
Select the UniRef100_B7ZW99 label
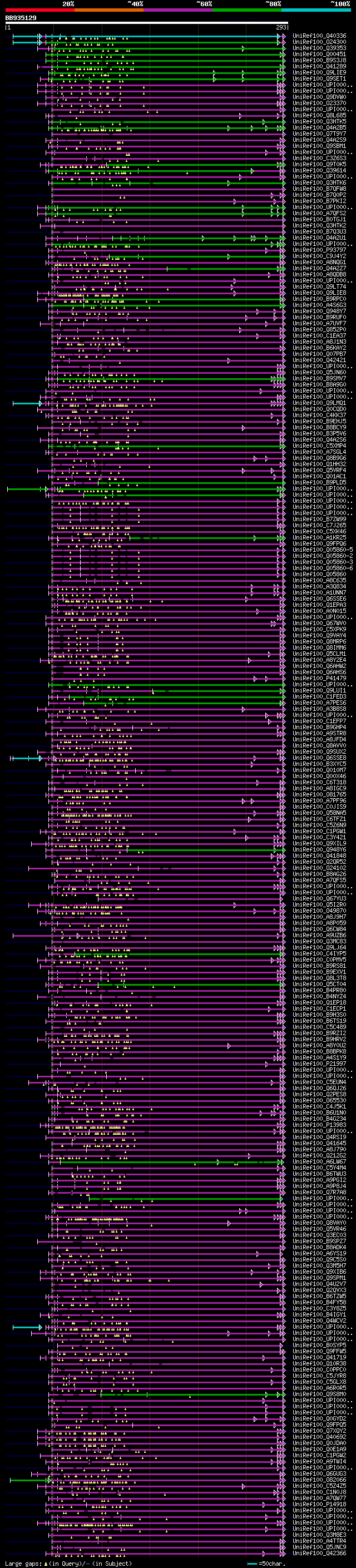pos(319,519)
